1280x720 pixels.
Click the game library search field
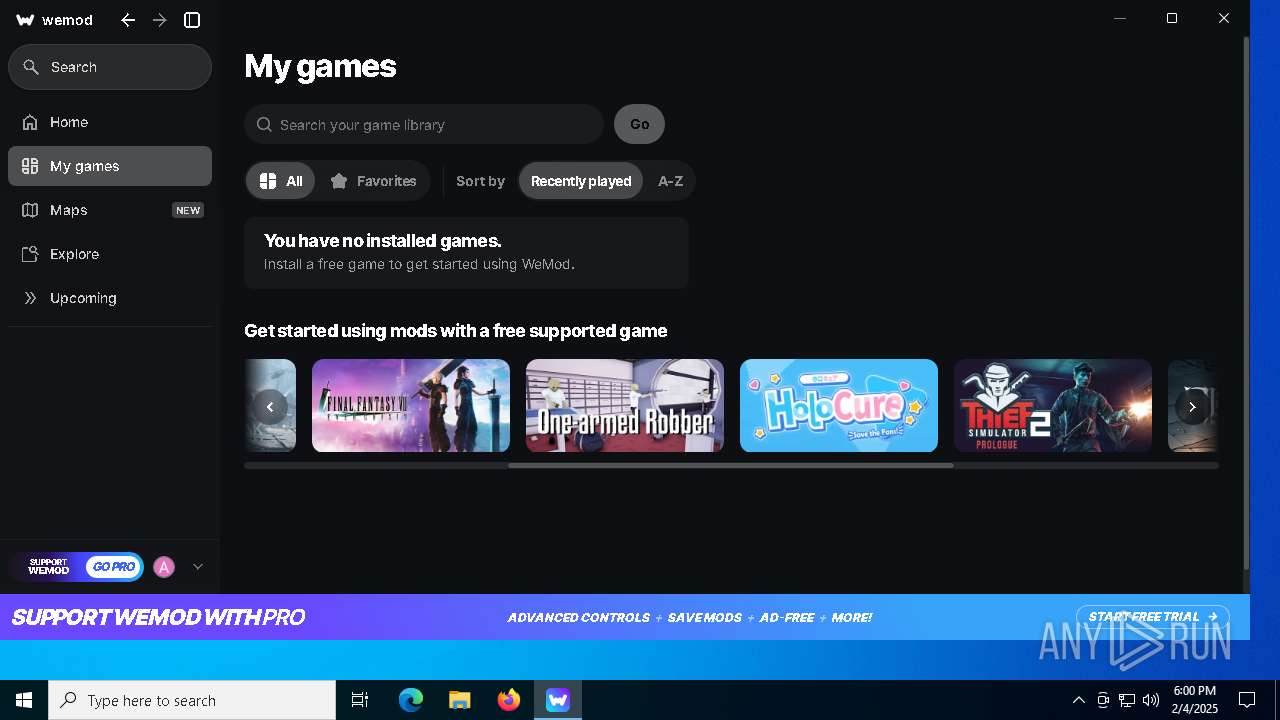click(x=424, y=125)
